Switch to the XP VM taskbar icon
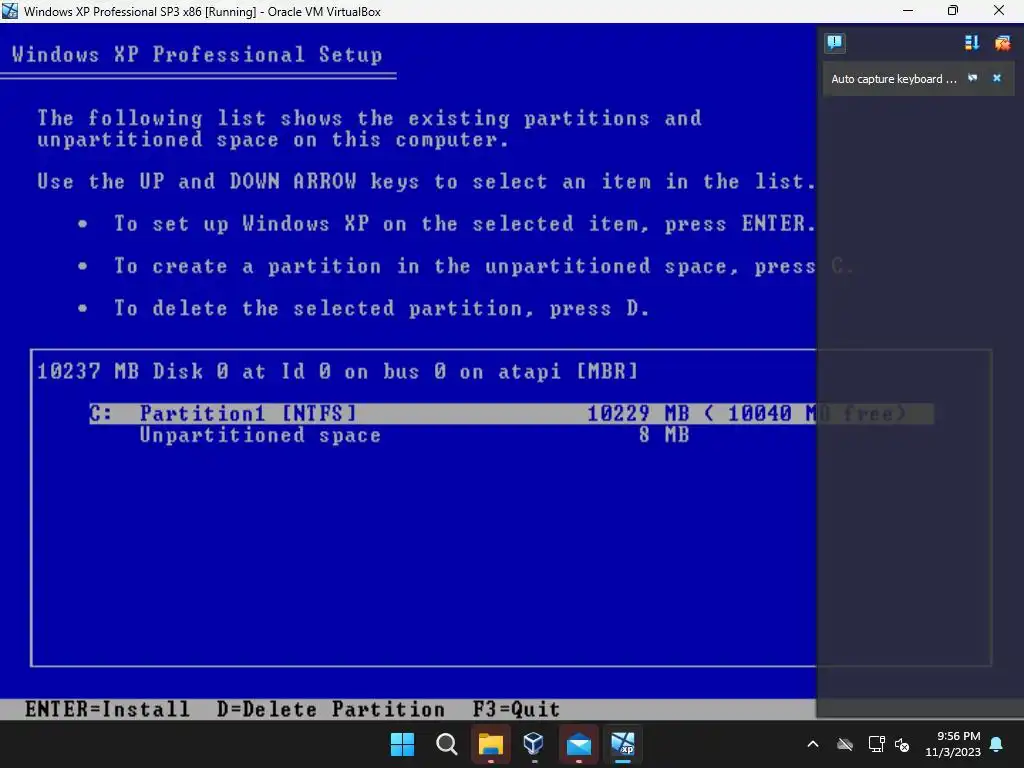The image size is (1024, 768). click(x=622, y=744)
